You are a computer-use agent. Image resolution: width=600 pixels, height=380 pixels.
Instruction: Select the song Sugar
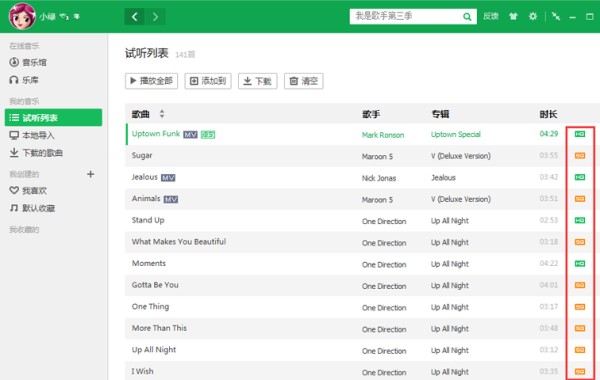click(142, 155)
